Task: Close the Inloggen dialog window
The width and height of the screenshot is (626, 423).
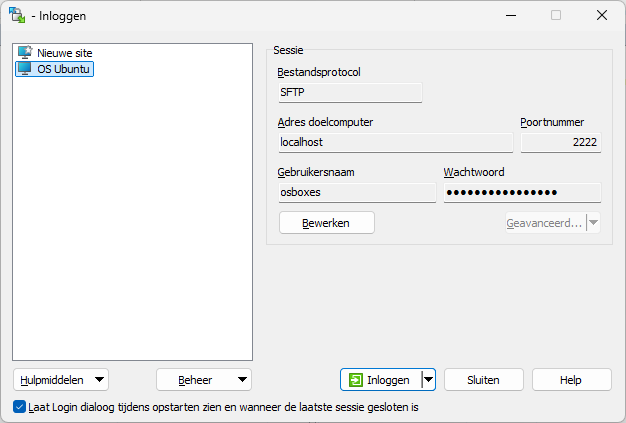Action: point(602,16)
